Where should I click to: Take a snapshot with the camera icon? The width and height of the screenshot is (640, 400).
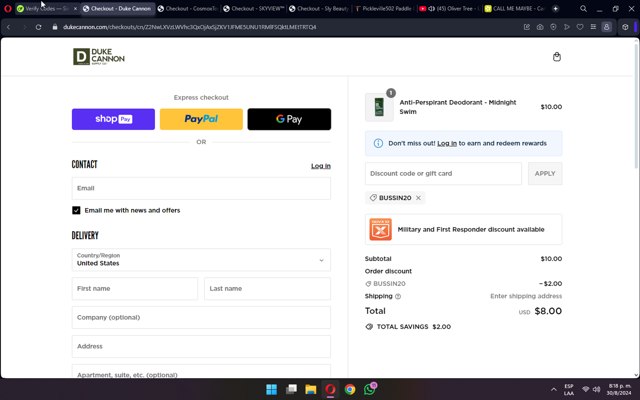(x=540, y=27)
